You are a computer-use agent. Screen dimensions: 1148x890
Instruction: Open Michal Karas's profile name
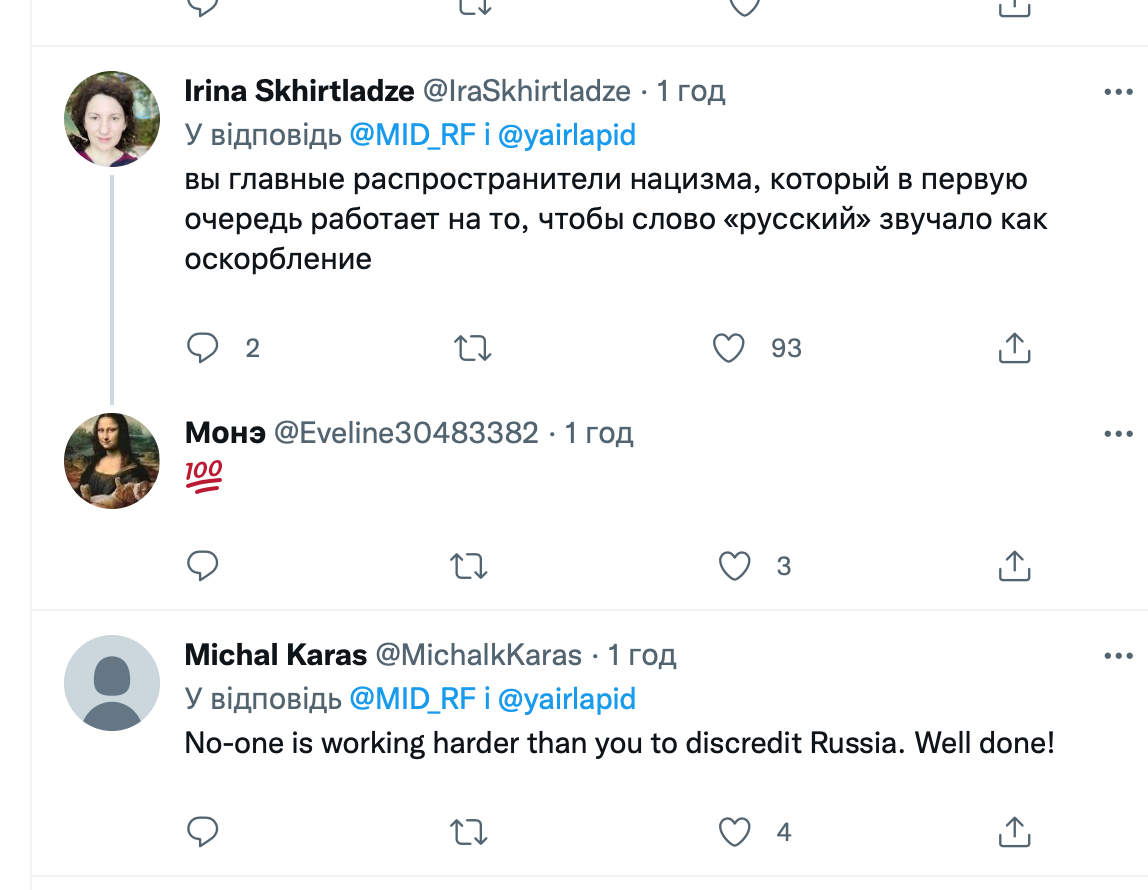(x=276, y=656)
